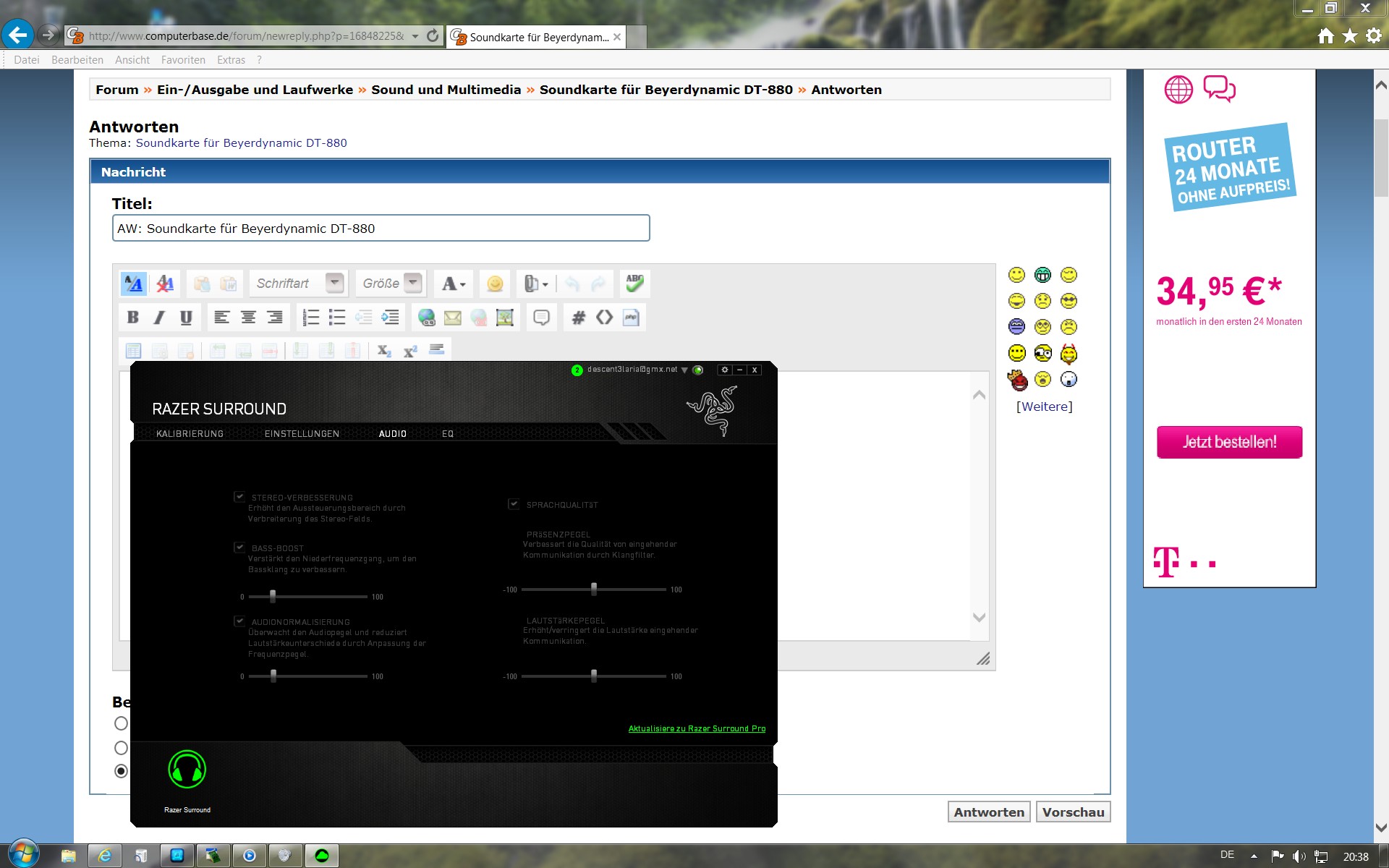The width and height of the screenshot is (1389, 868).
Task: Click the remove text formatting icon
Action: (x=165, y=284)
